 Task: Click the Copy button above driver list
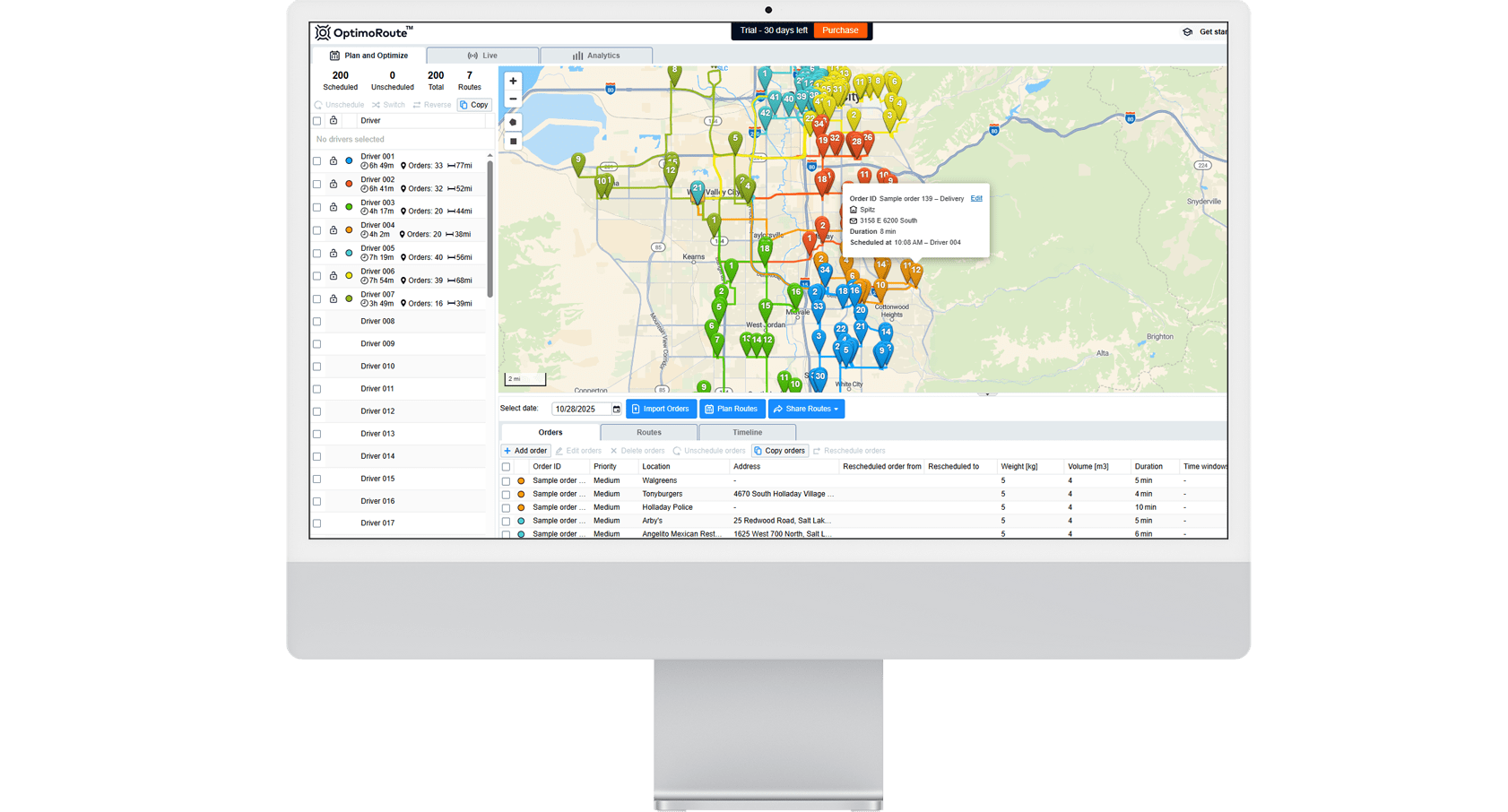[474, 105]
